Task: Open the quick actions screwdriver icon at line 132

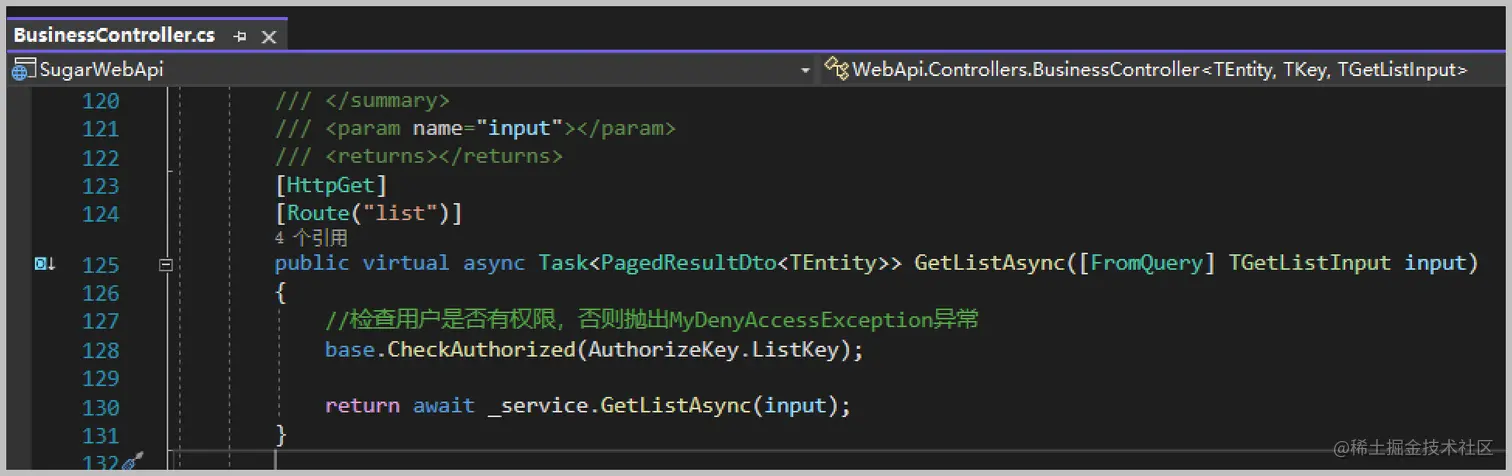Action: tap(133, 463)
